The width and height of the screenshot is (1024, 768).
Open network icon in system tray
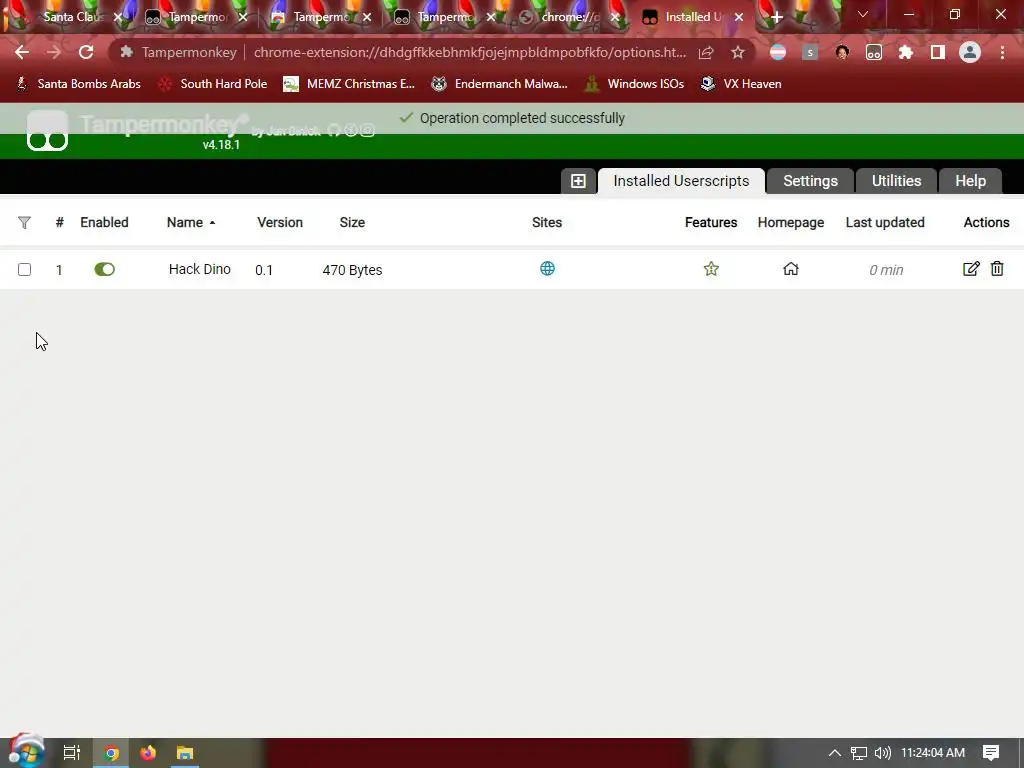(858, 753)
